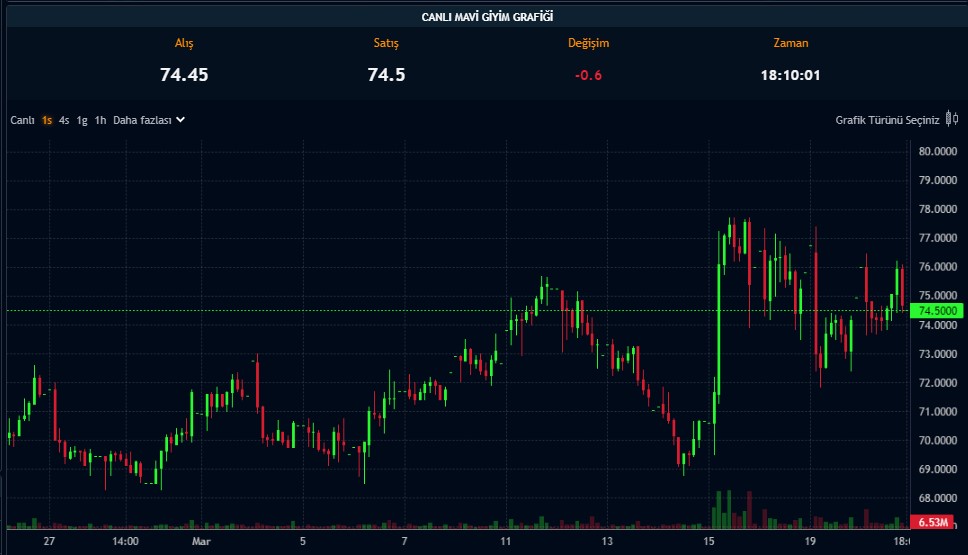Click the 80.0000 level on price scale
This screenshot has width=968, height=555.
[x=938, y=152]
